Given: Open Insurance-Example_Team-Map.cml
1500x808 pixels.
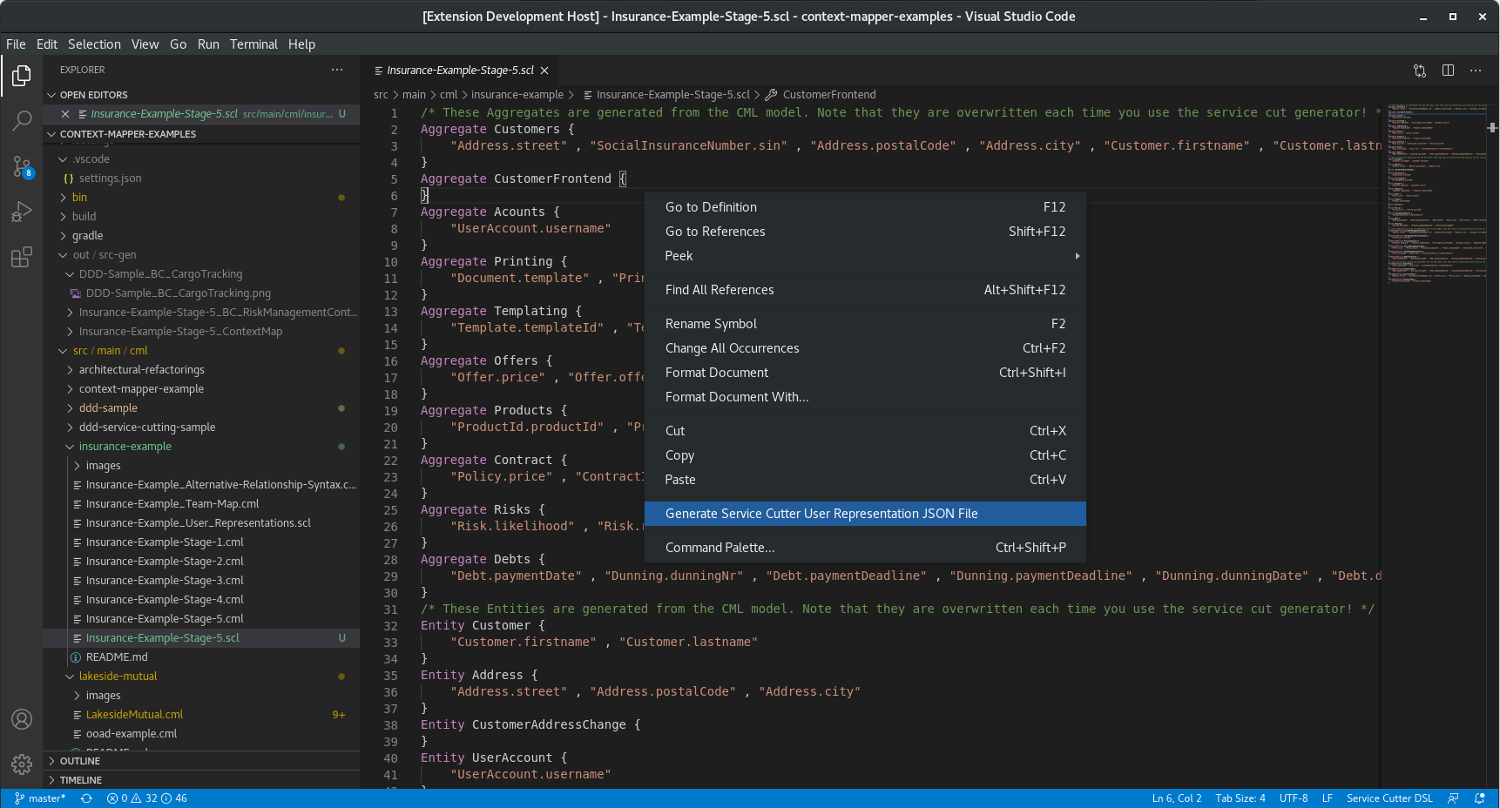Looking at the screenshot, I should [172, 504].
